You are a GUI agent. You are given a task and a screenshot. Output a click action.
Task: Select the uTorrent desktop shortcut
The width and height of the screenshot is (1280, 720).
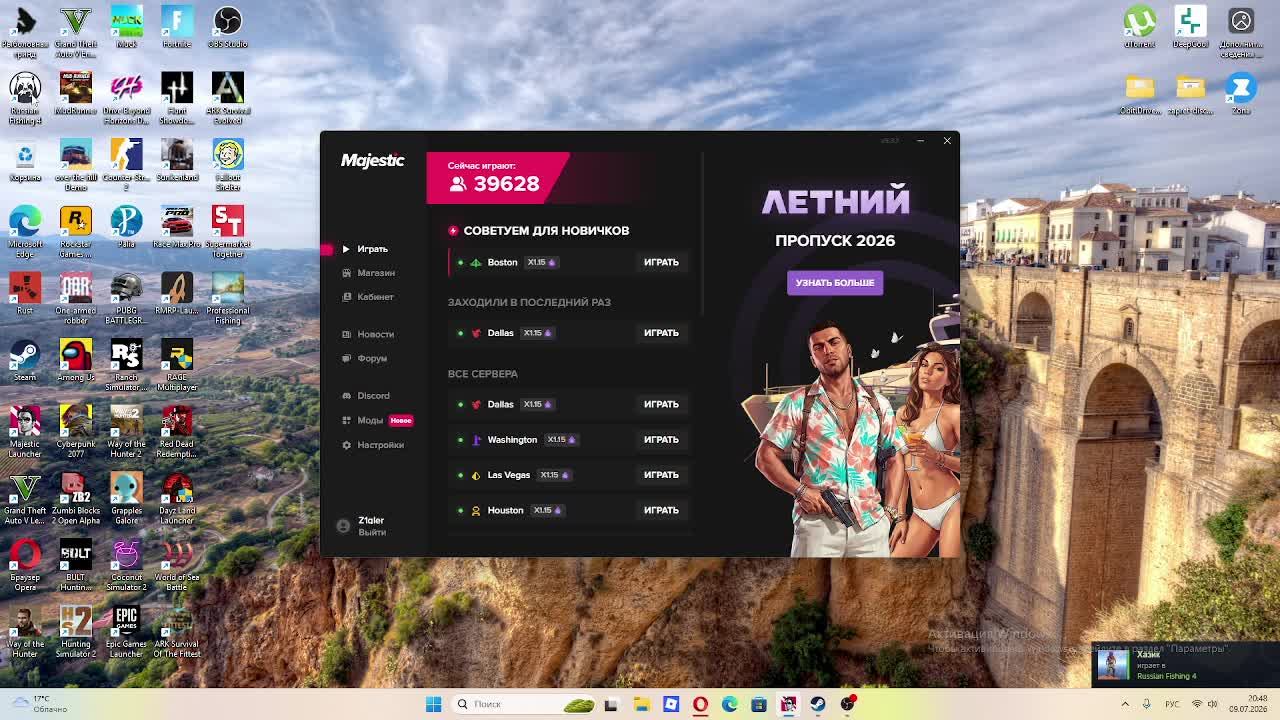tap(1139, 27)
